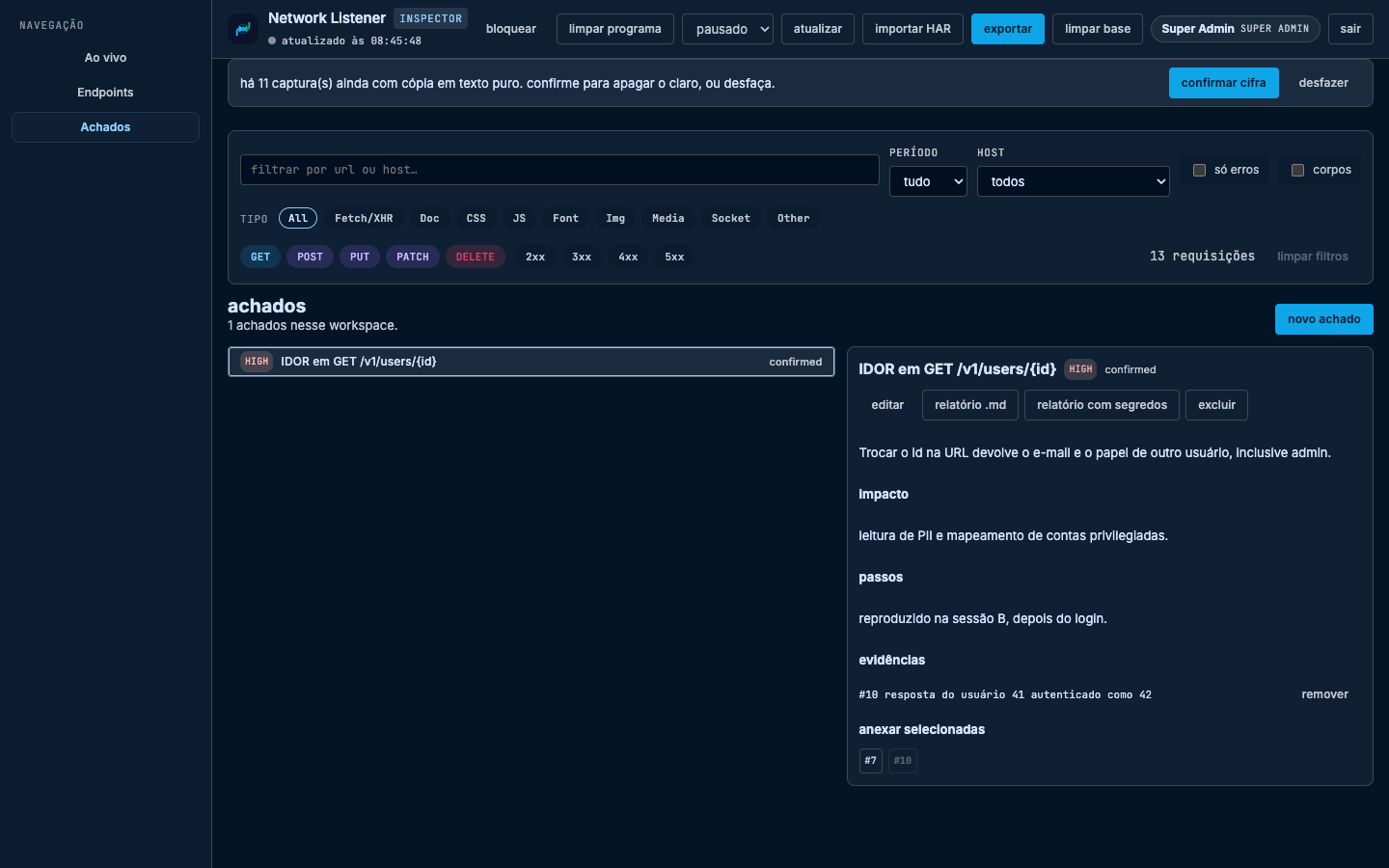Click the atualizar button
This screenshot has width=1389, height=868.
pos(818,29)
